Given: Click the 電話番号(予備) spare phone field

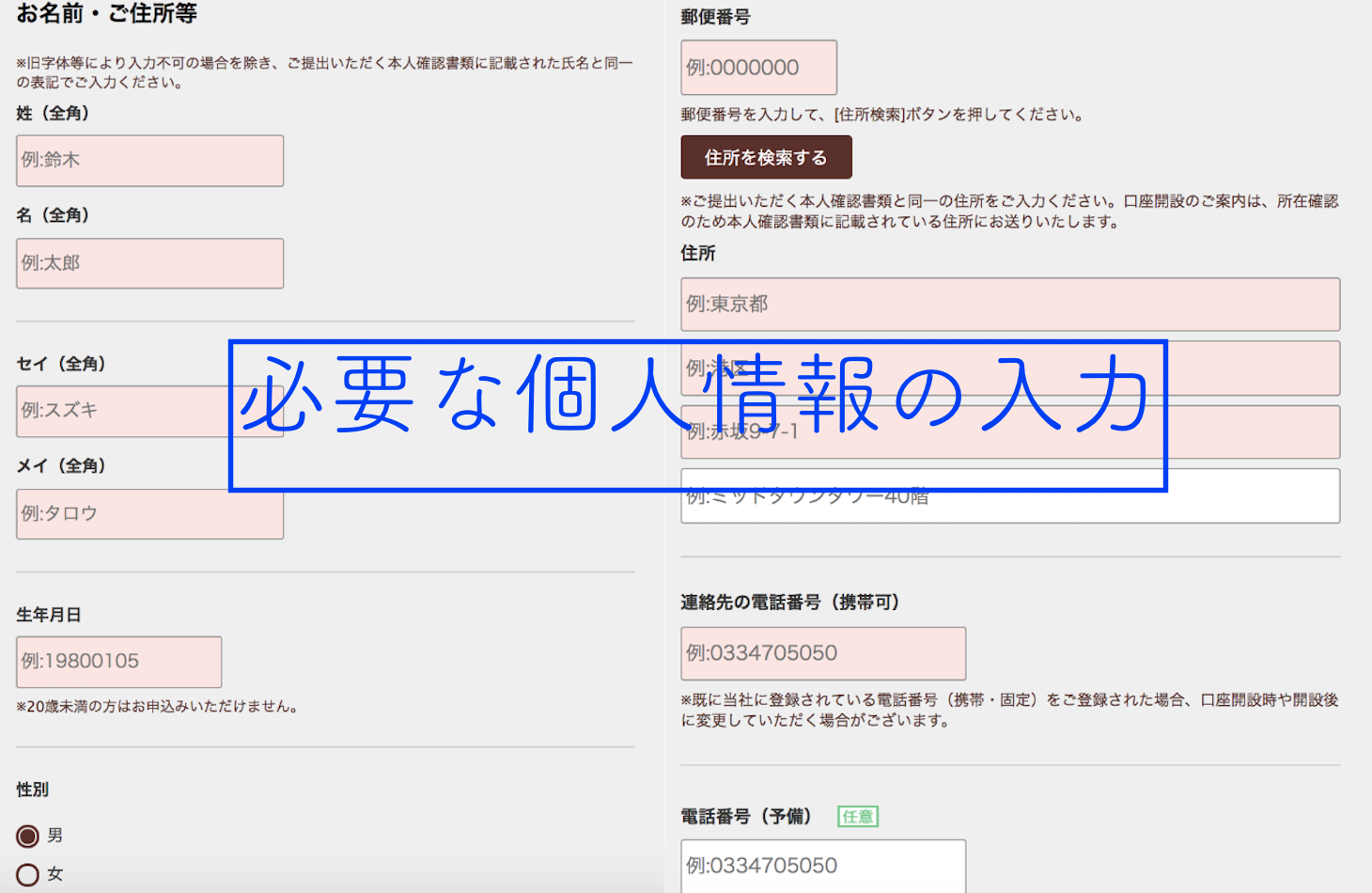Looking at the screenshot, I should point(823,866).
